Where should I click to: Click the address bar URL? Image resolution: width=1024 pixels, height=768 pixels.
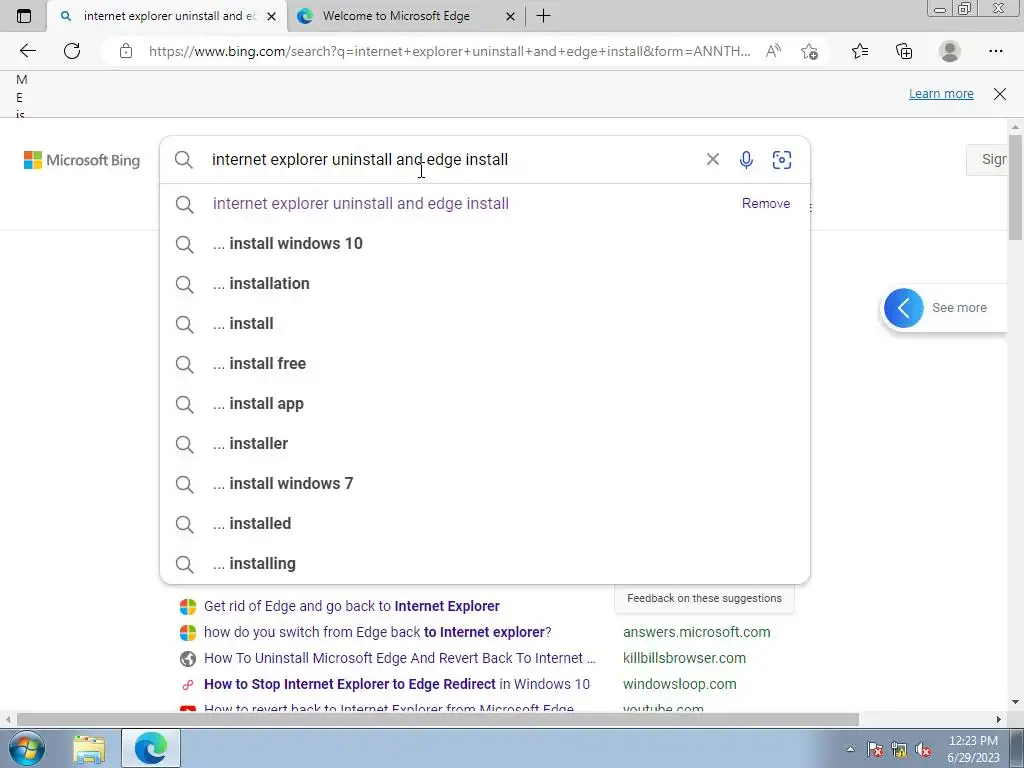[x=449, y=51]
